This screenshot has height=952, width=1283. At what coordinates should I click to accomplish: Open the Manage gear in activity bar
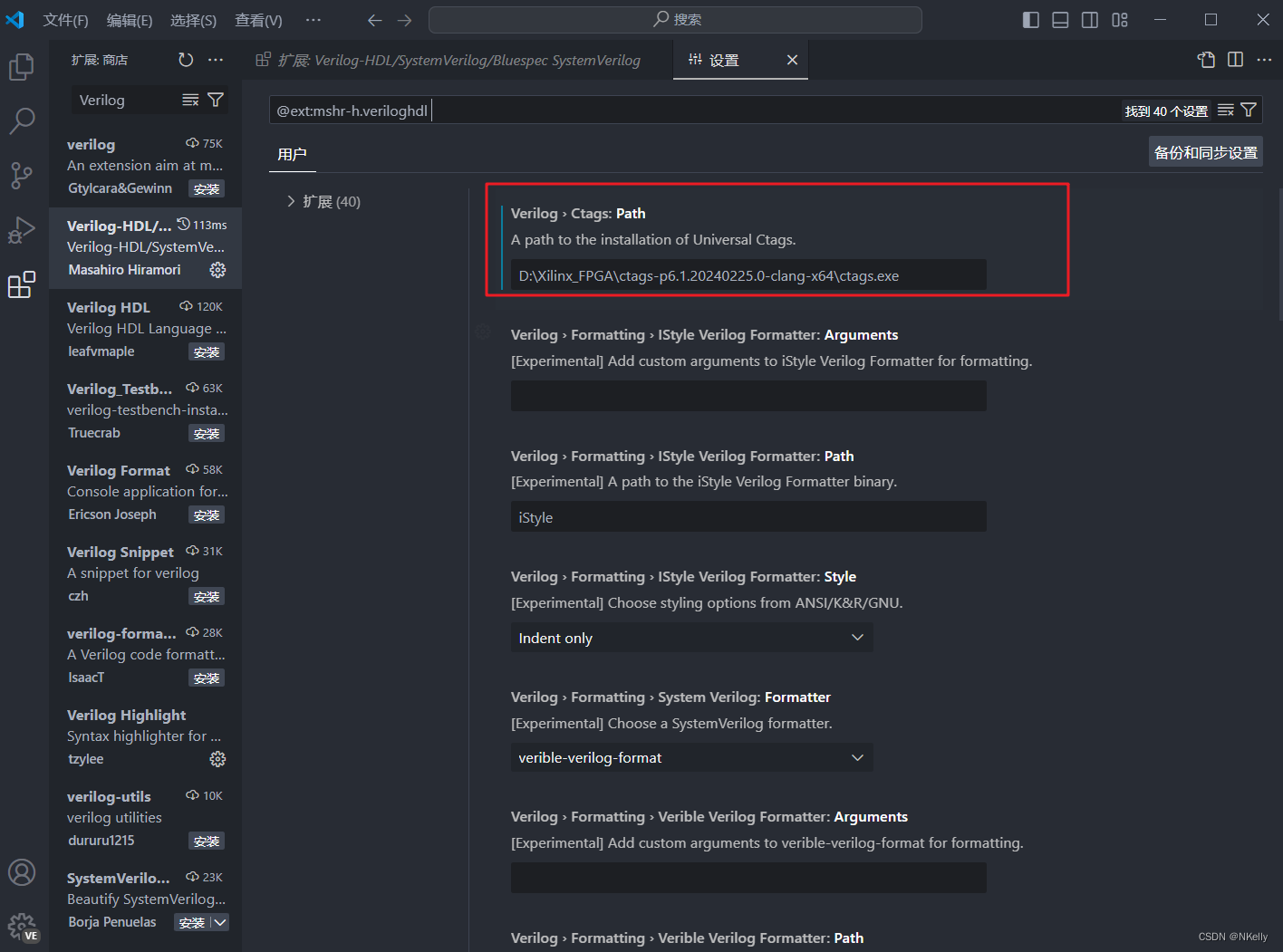tap(22, 927)
